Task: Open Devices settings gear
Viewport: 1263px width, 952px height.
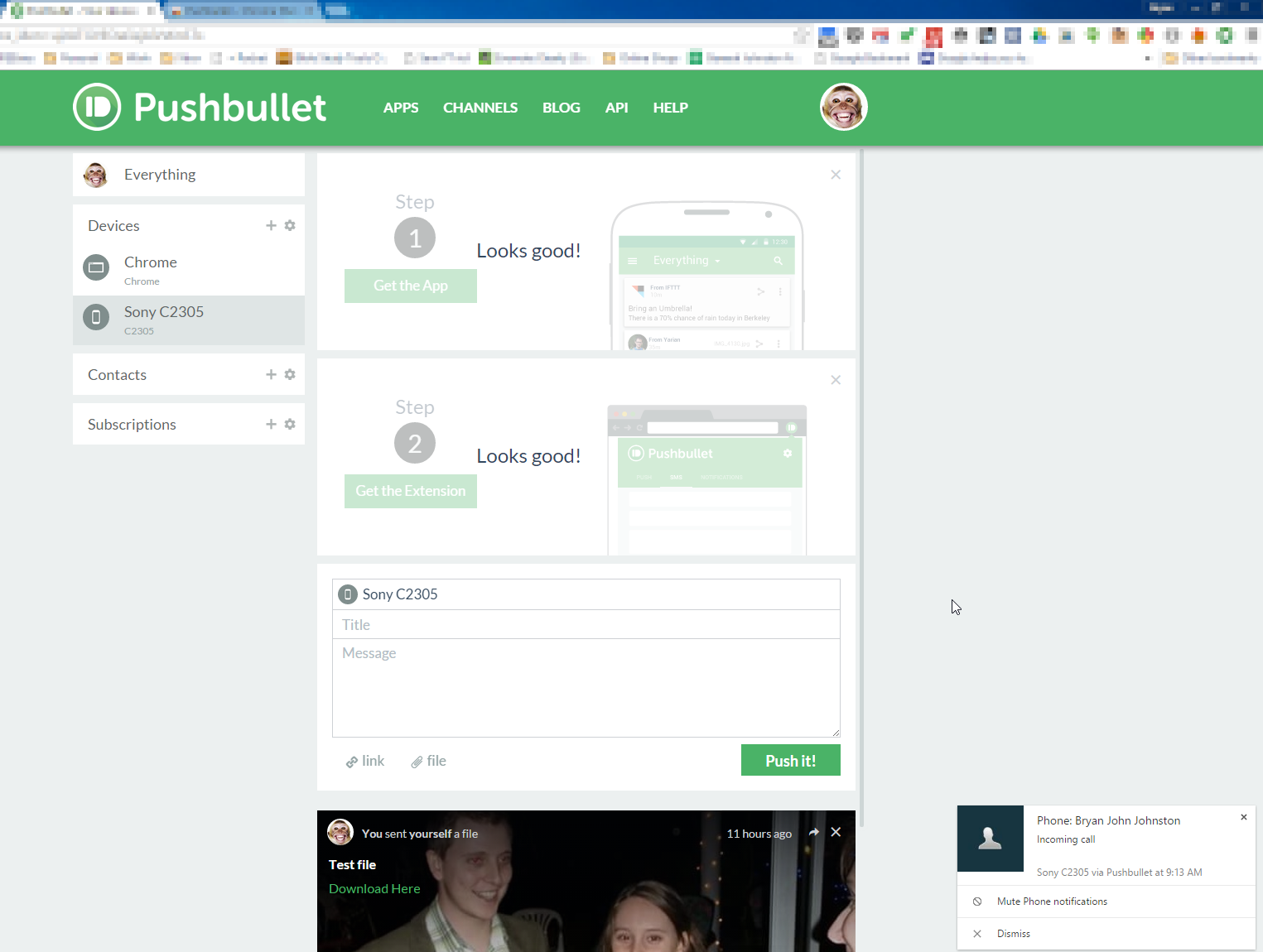Action: pyautogui.click(x=290, y=225)
